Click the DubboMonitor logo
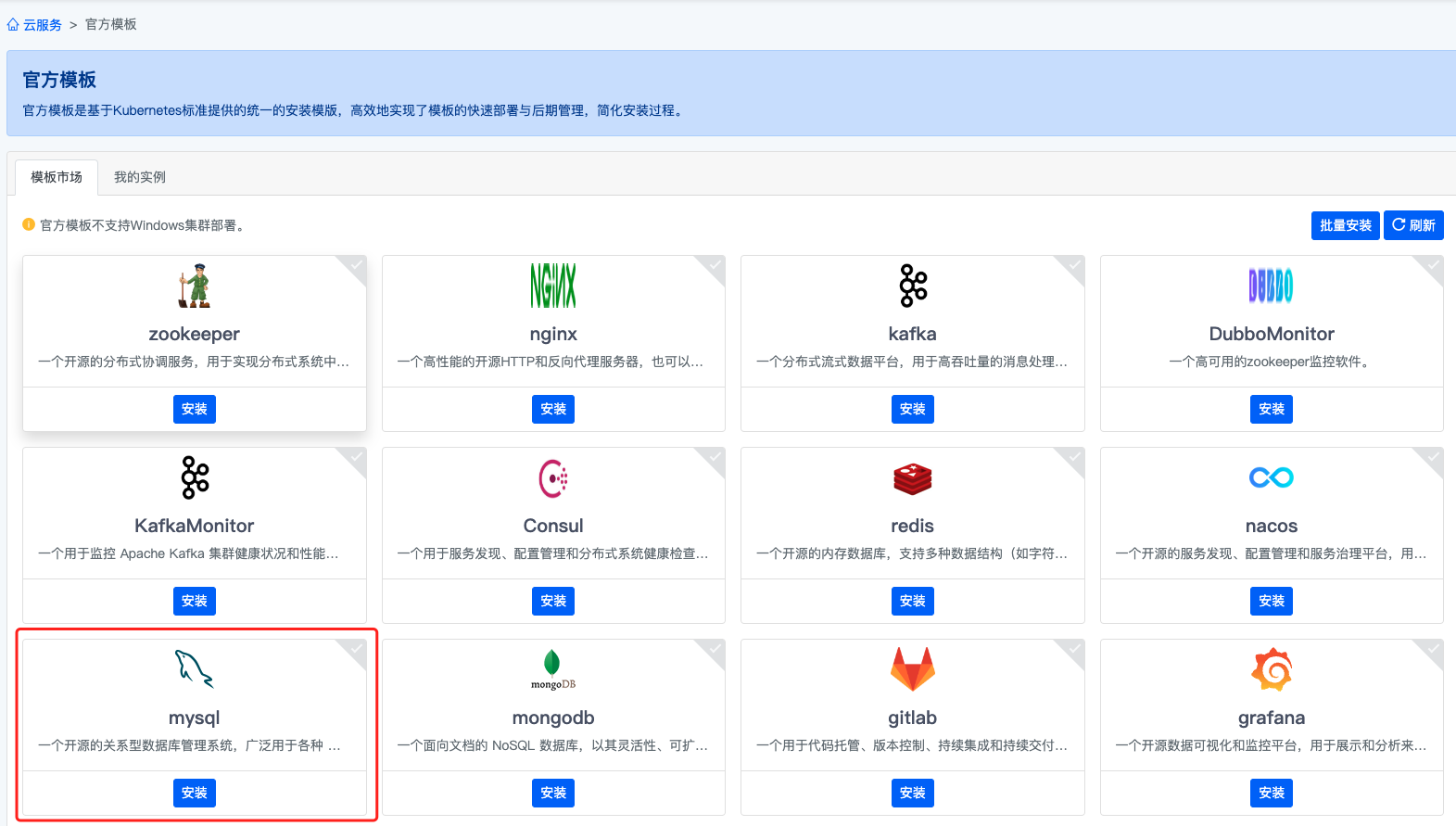The height and width of the screenshot is (826, 1456). coord(1272,286)
